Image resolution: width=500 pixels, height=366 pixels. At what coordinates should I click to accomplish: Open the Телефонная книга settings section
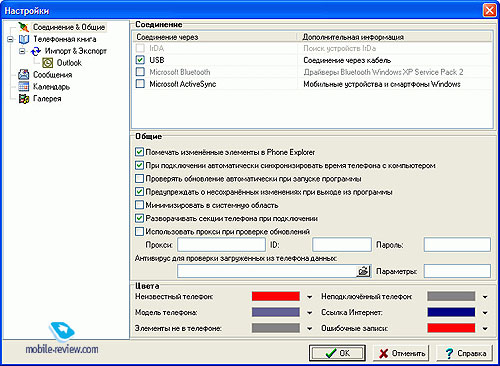(65, 39)
